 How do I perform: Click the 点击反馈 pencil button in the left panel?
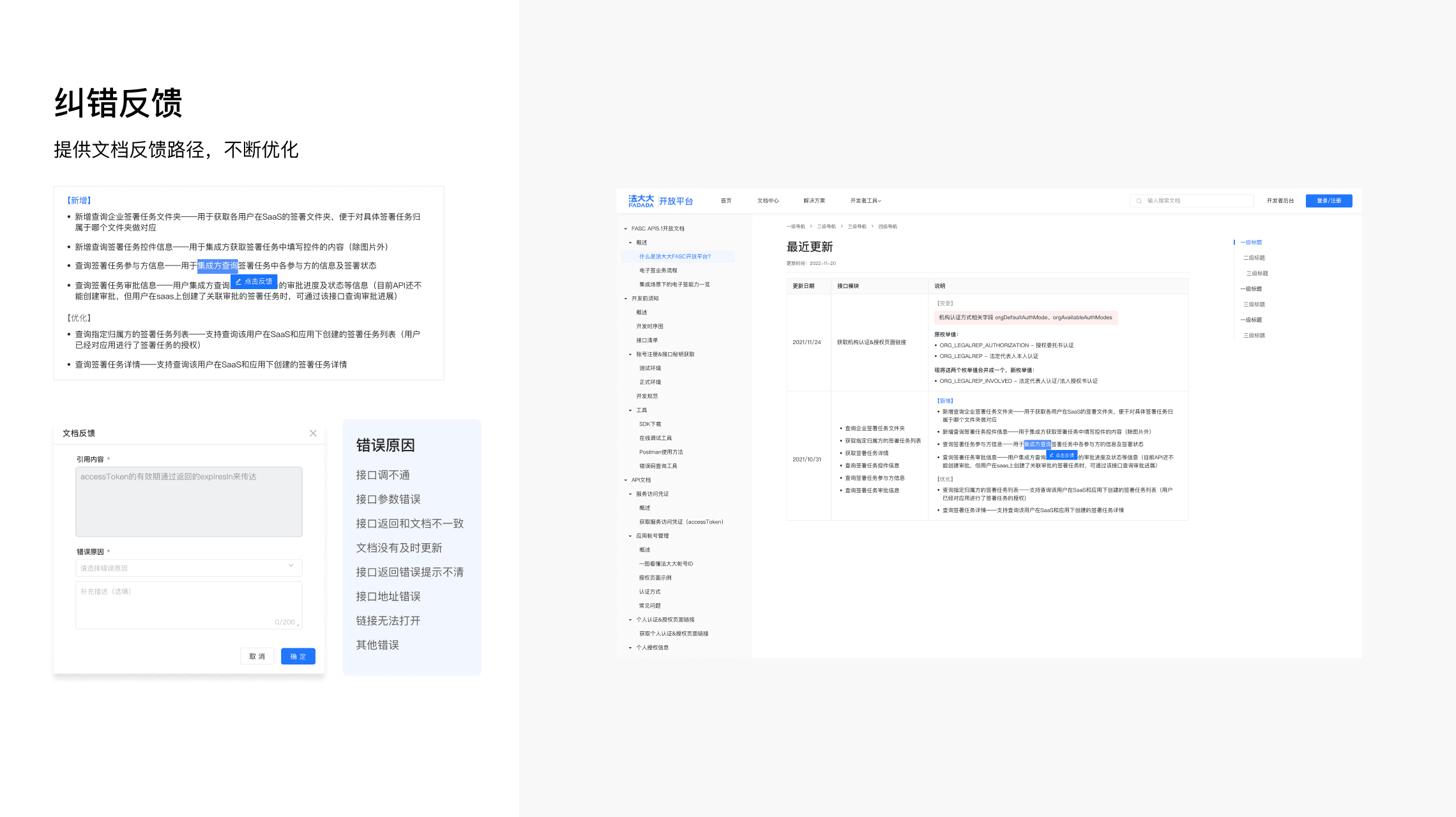[254, 281]
